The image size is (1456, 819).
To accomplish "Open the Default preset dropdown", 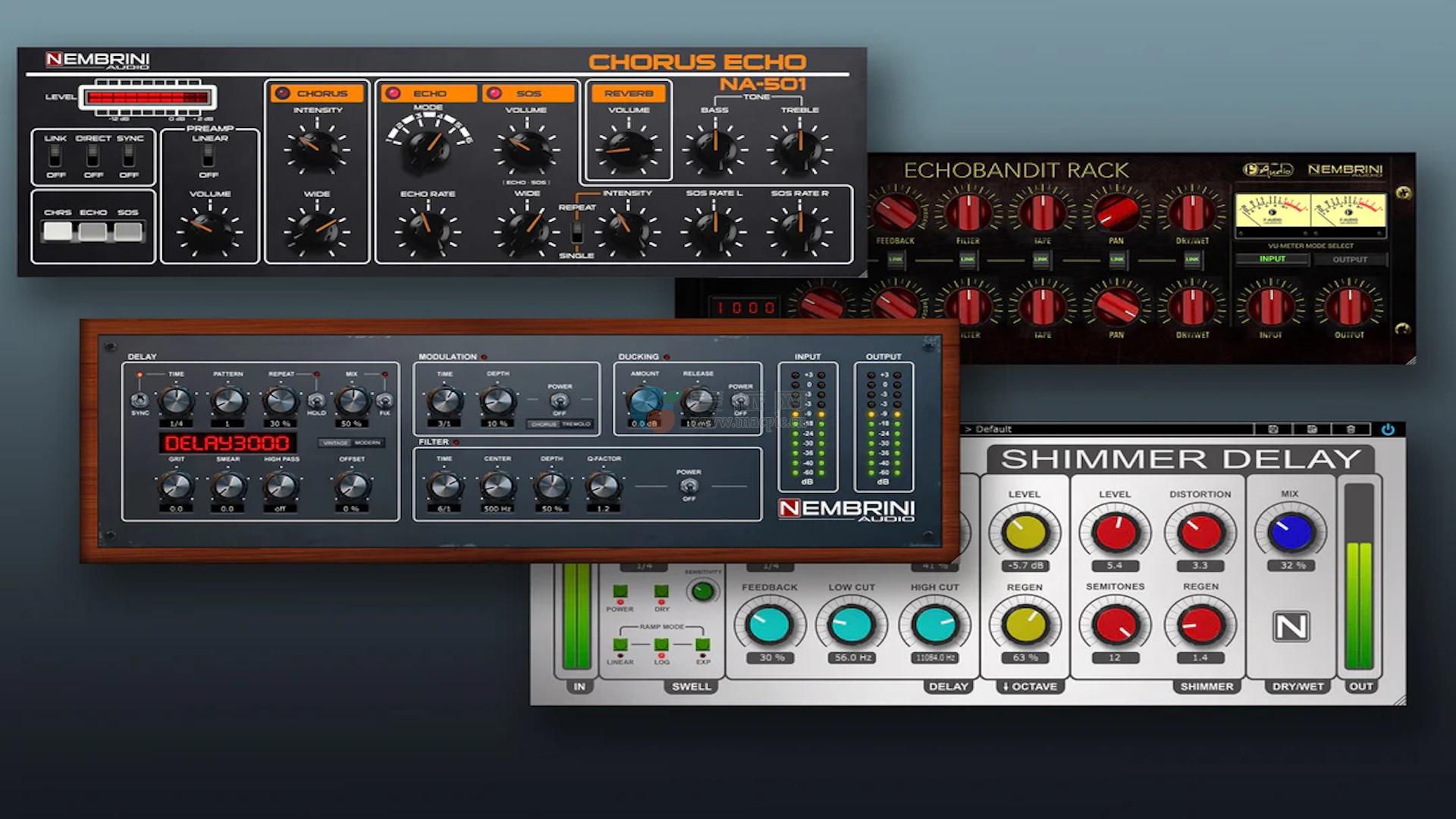I will pyautogui.click(x=993, y=430).
